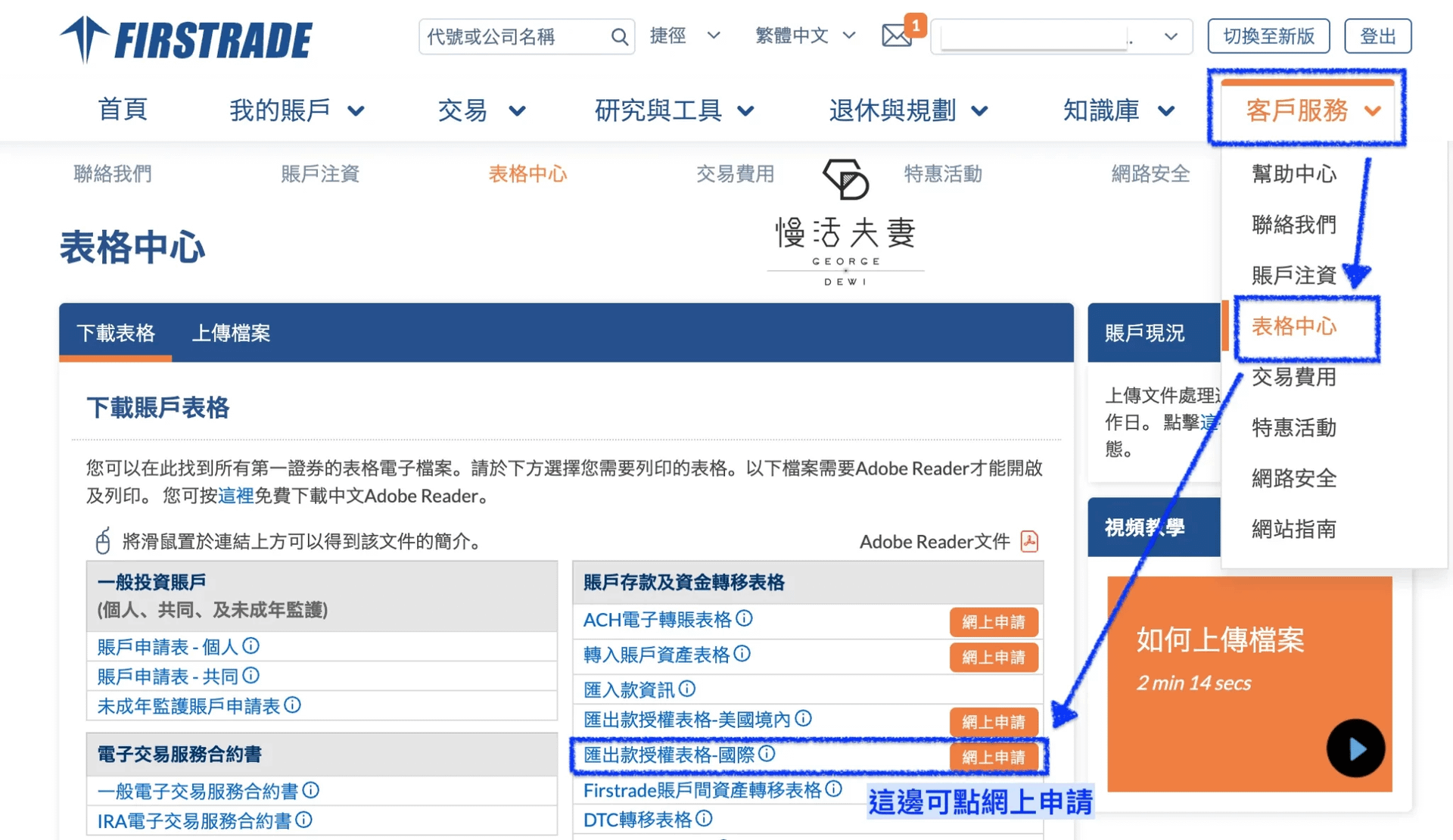The height and width of the screenshot is (840, 1453).
Task: Open the mail inbox envelope icon
Action: coord(897,36)
